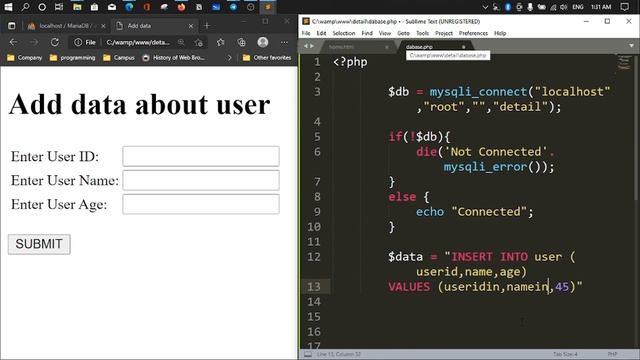Open the Windows Start menu

(8, 7)
